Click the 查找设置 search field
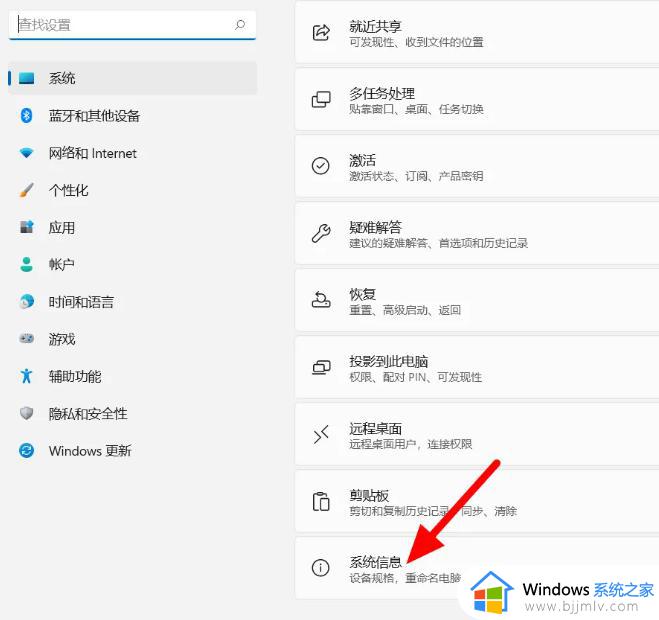 tap(132, 25)
